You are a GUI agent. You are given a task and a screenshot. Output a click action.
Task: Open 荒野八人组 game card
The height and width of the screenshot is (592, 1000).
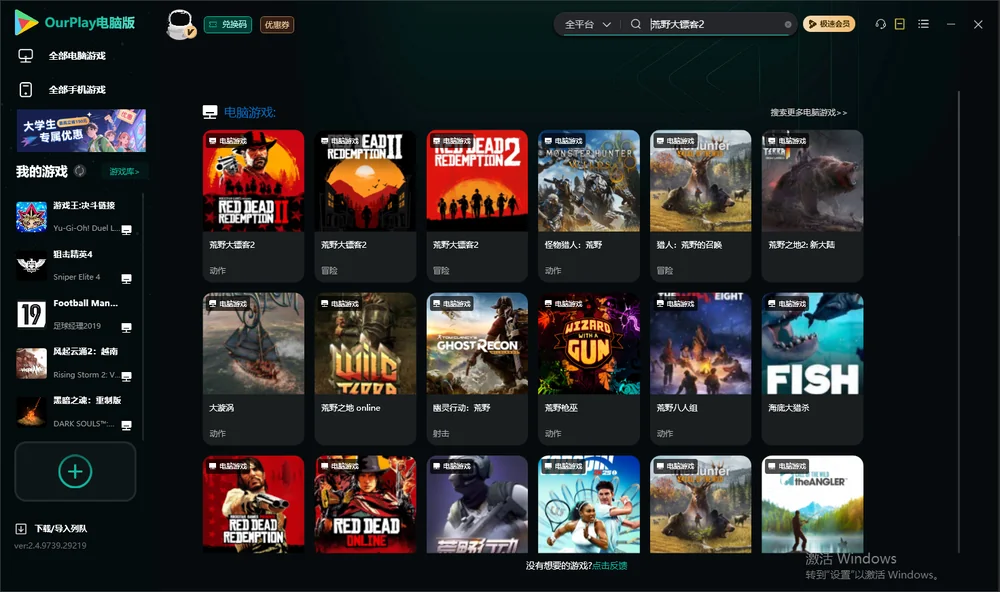[700, 368]
